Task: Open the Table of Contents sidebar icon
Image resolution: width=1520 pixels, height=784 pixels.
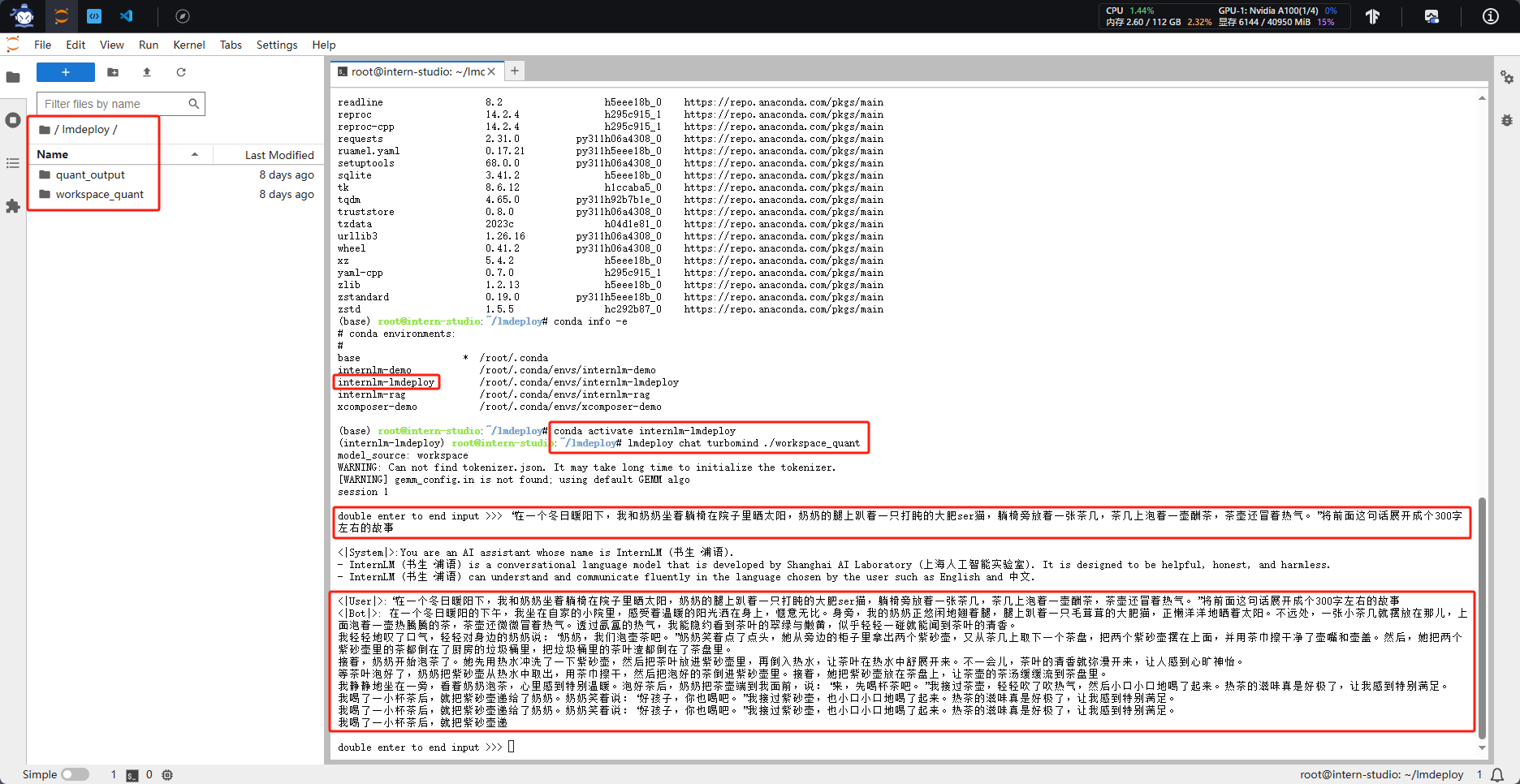Action: click(13, 163)
